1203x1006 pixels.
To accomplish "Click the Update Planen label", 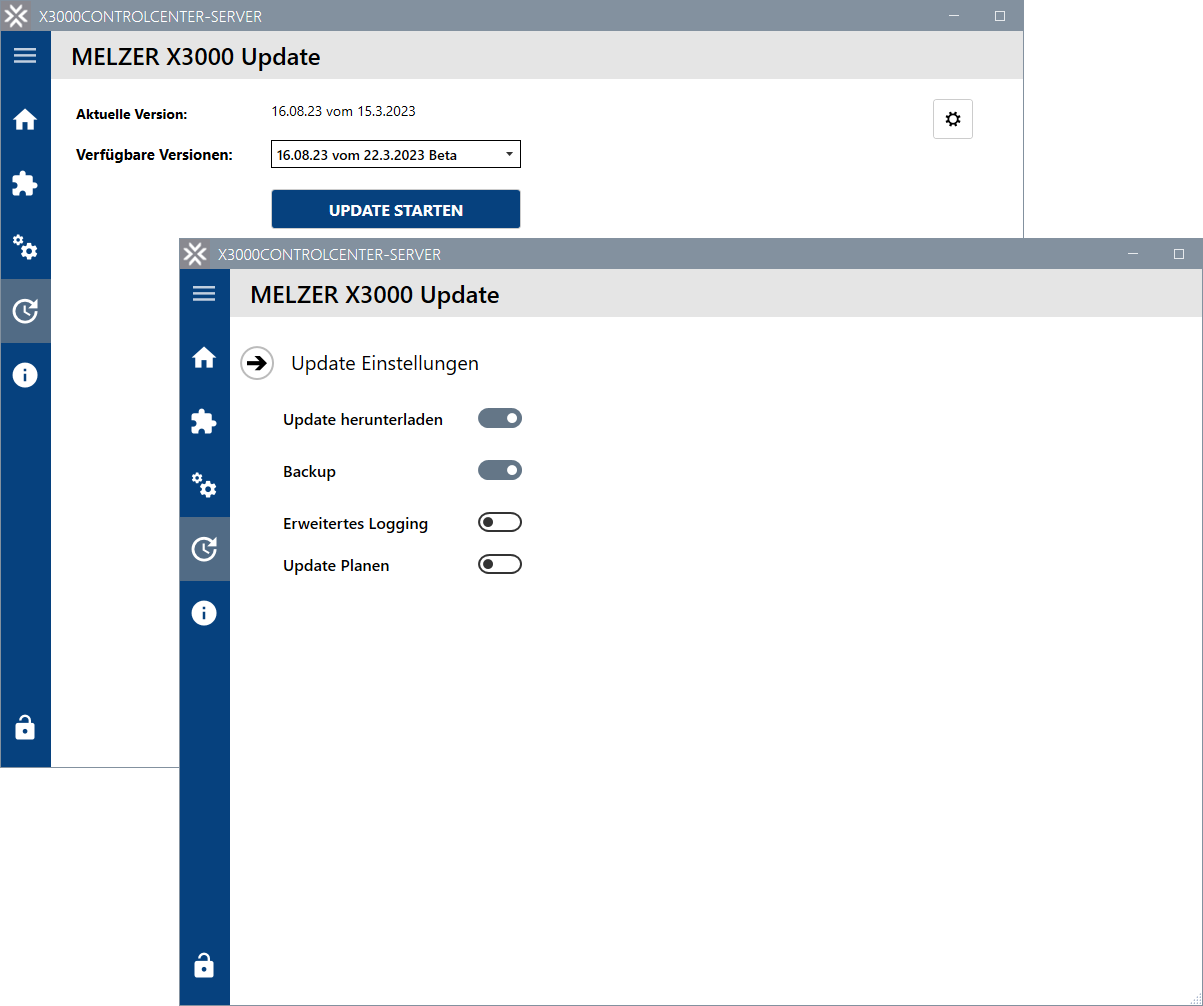I will (x=336, y=565).
